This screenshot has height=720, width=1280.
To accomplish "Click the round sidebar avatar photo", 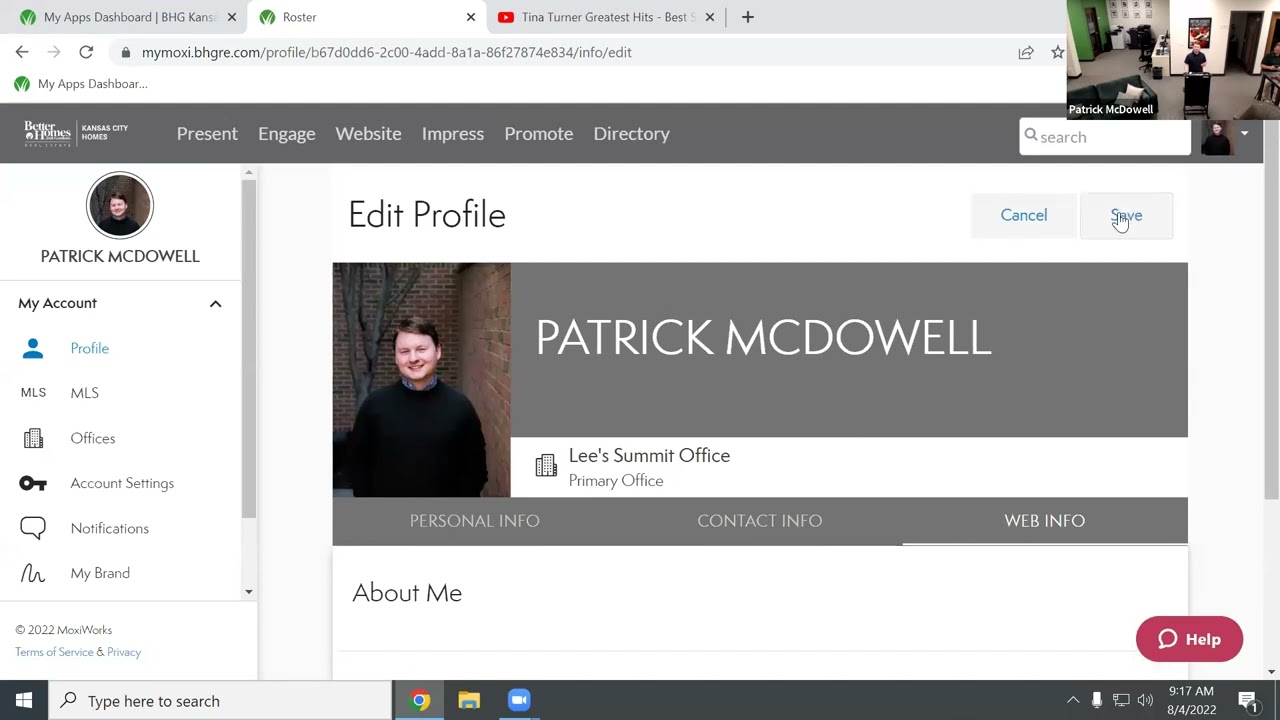I will click(120, 205).
